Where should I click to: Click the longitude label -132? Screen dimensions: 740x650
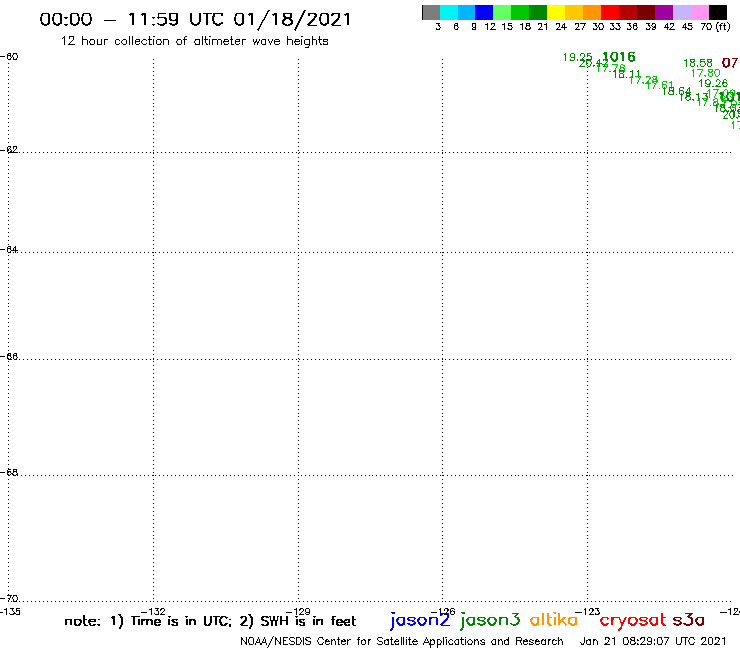click(153, 612)
